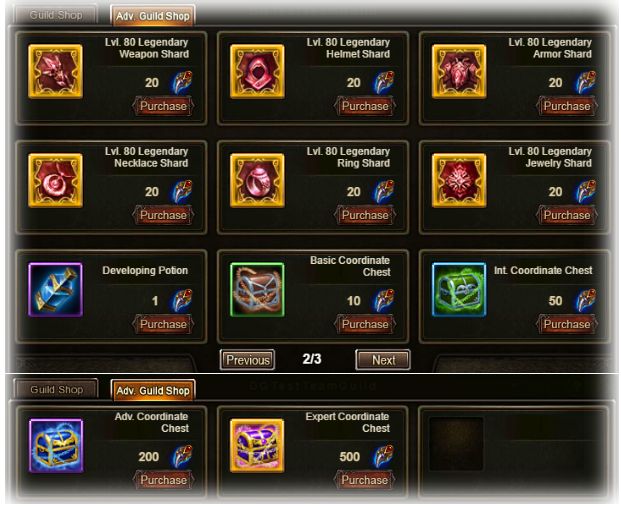
Task: Purchase the Expert Coordinate Chest
Action: [364, 480]
